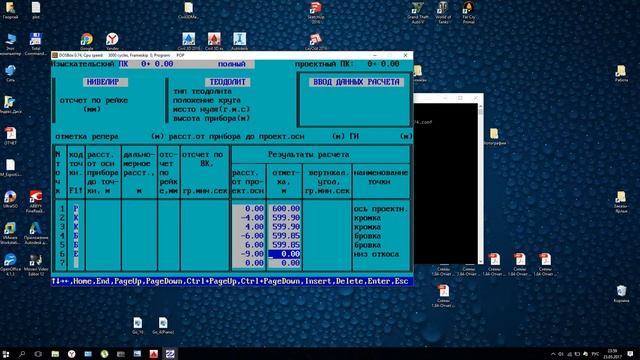Open OpenOffice 4.1.3 desktop shortcut
The image size is (640, 360).
(x=10, y=264)
